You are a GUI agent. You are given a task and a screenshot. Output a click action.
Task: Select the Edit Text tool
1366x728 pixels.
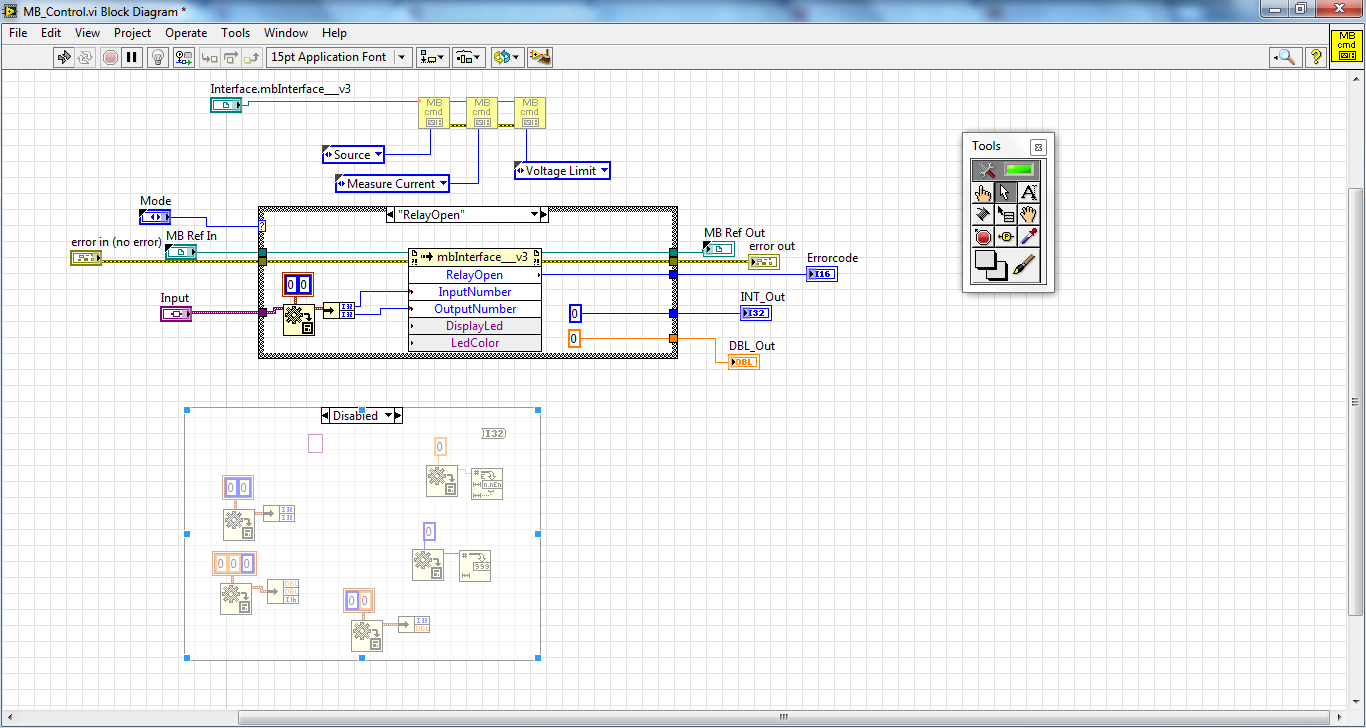[x=1029, y=193]
